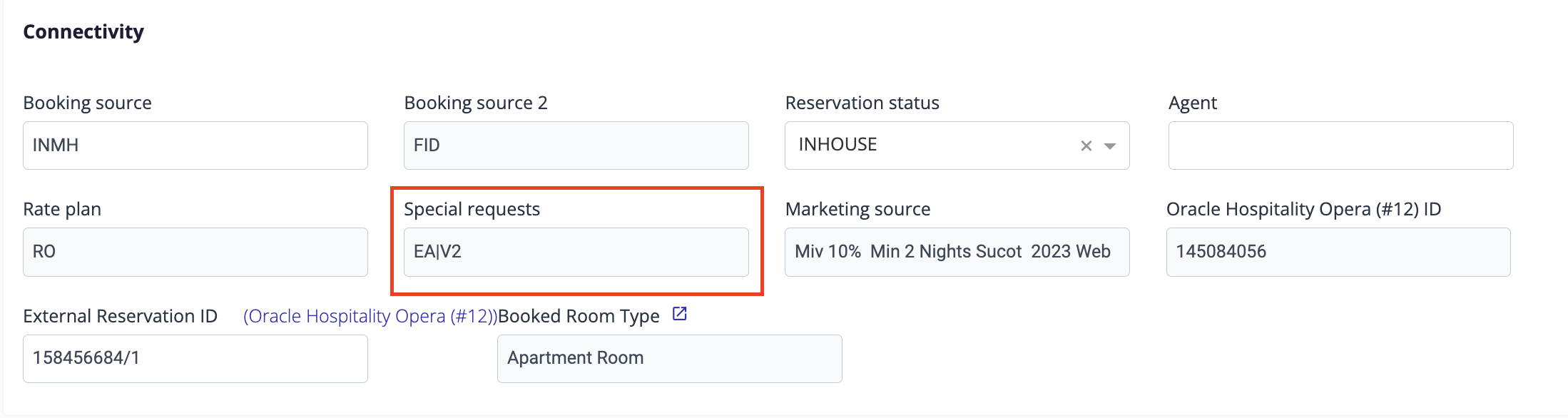Click the External Reservation ID field 158456684/1

pyautogui.click(x=195, y=359)
